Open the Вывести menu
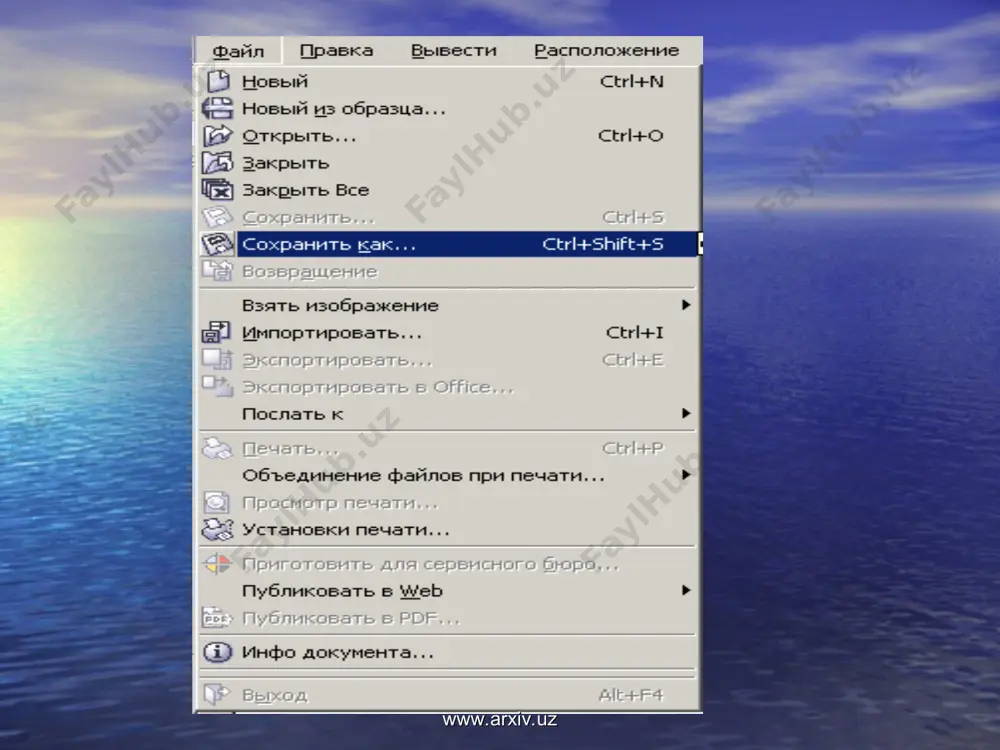Screen dimensions: 1000x750 click(453, 50)
